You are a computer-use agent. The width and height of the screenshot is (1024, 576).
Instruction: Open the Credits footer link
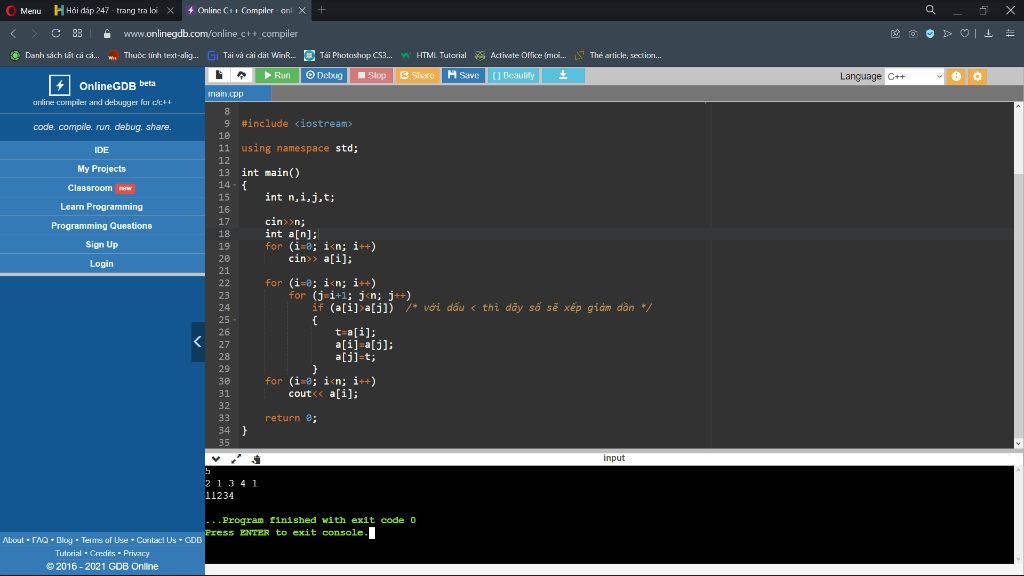point(103,553)
